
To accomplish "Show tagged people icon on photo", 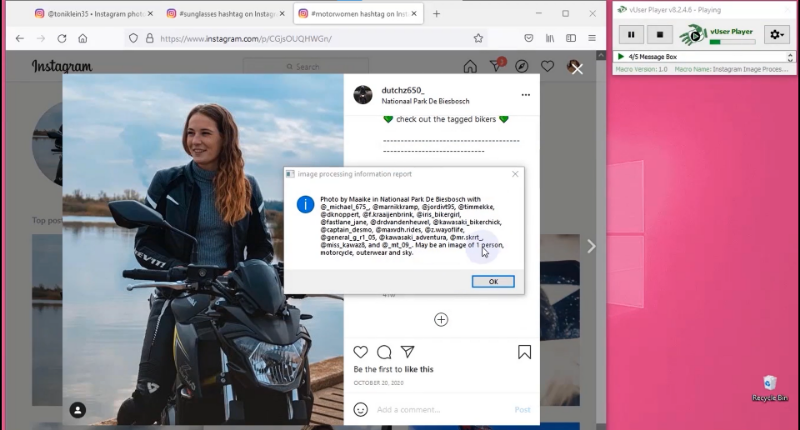I will [78, 410].
